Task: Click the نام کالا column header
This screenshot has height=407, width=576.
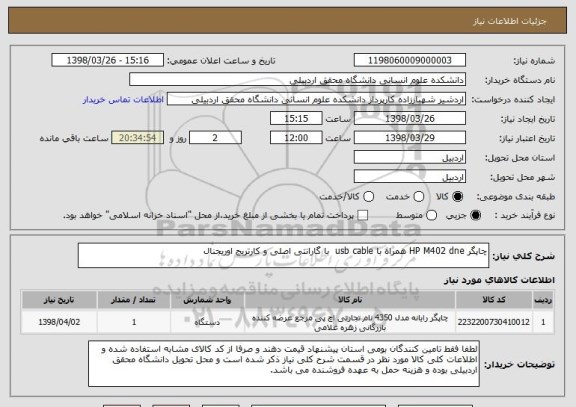Action: coord(350,300)
